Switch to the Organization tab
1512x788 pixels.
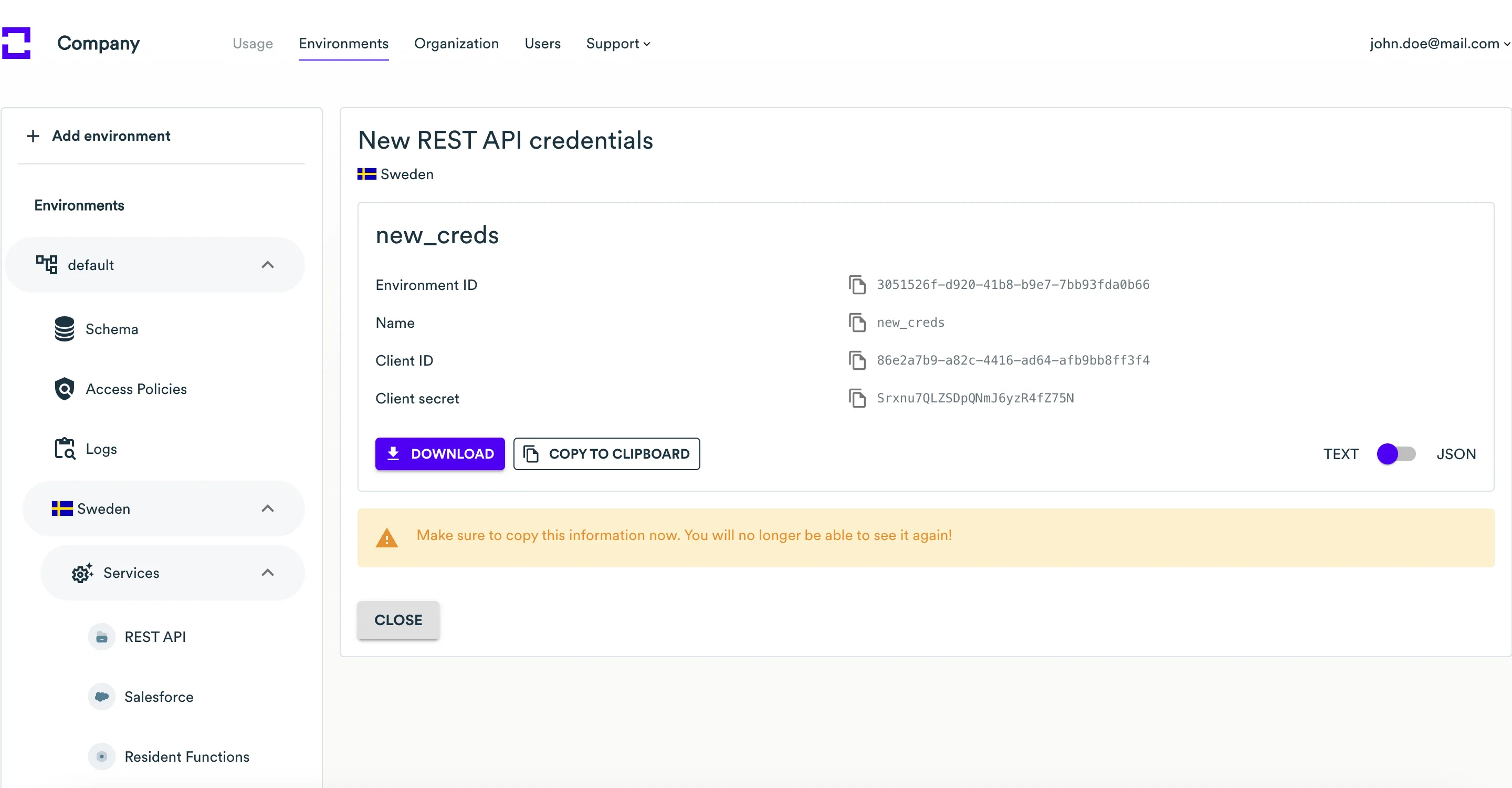pos(456,44)
